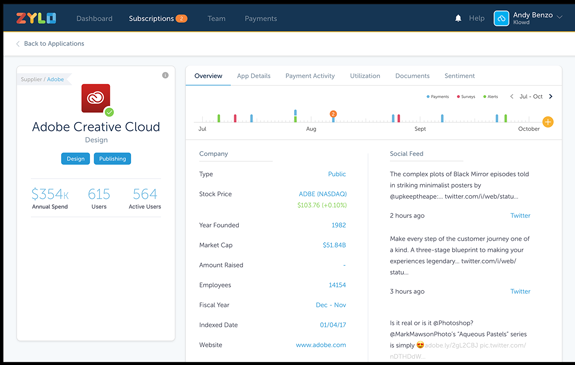
Task: Click the Adobe Creative Cloud app logo
Action: 96,98
